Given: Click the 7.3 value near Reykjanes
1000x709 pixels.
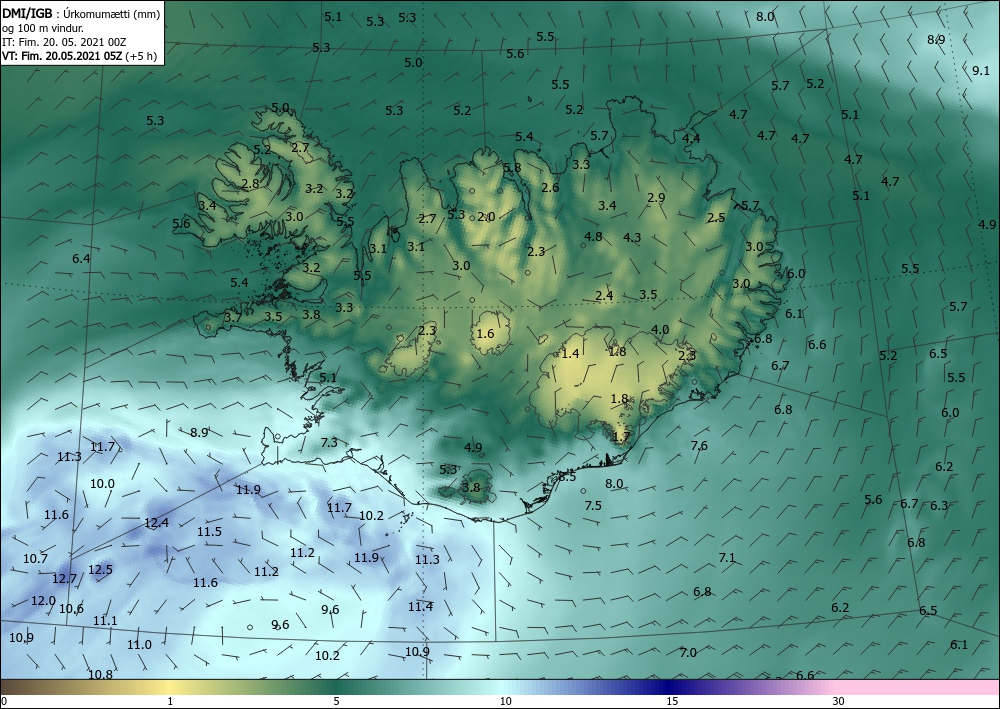Looking at the screenshot, I should click(329, 442).
